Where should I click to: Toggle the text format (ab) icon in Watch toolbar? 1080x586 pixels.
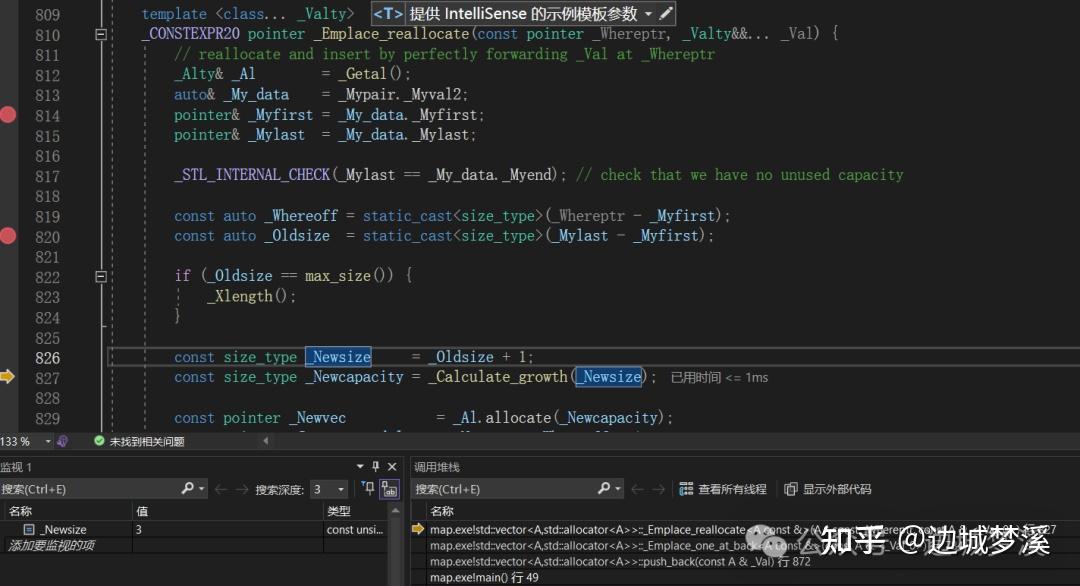(390, 488)
